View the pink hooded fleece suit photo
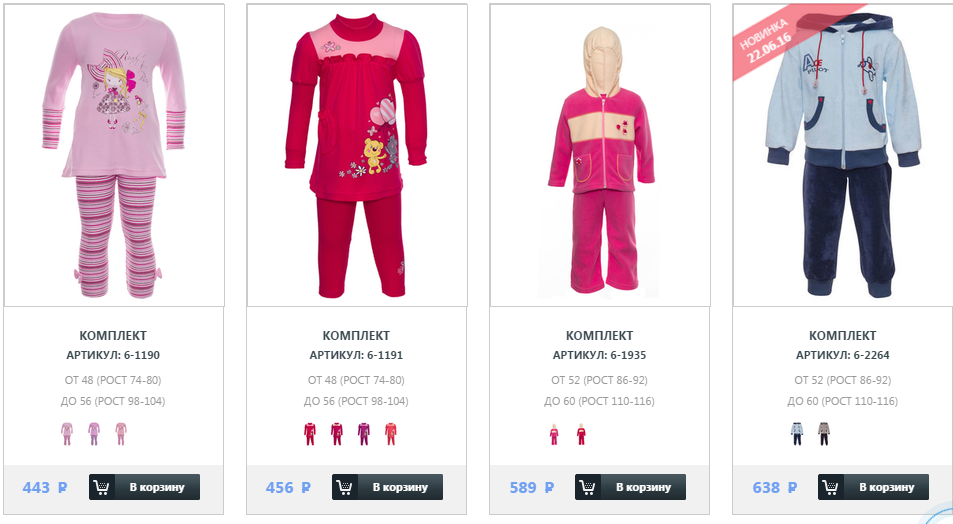953x524 pixels. click(x=600, y=155)
